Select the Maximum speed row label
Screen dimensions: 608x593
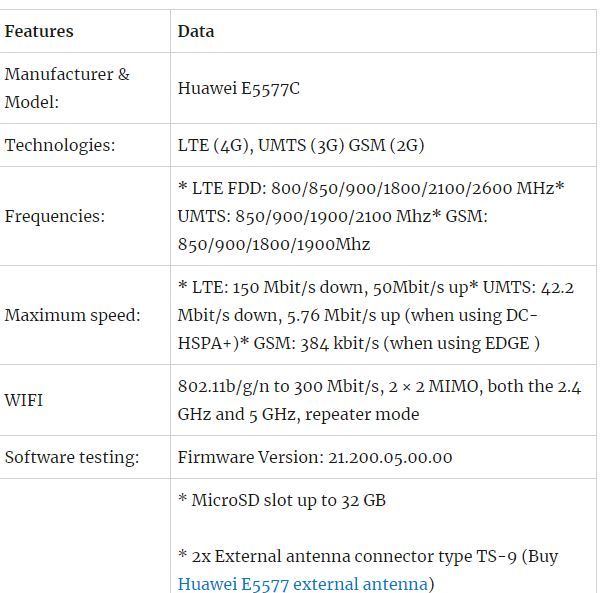pyautogui.click(x=73, y=315)
